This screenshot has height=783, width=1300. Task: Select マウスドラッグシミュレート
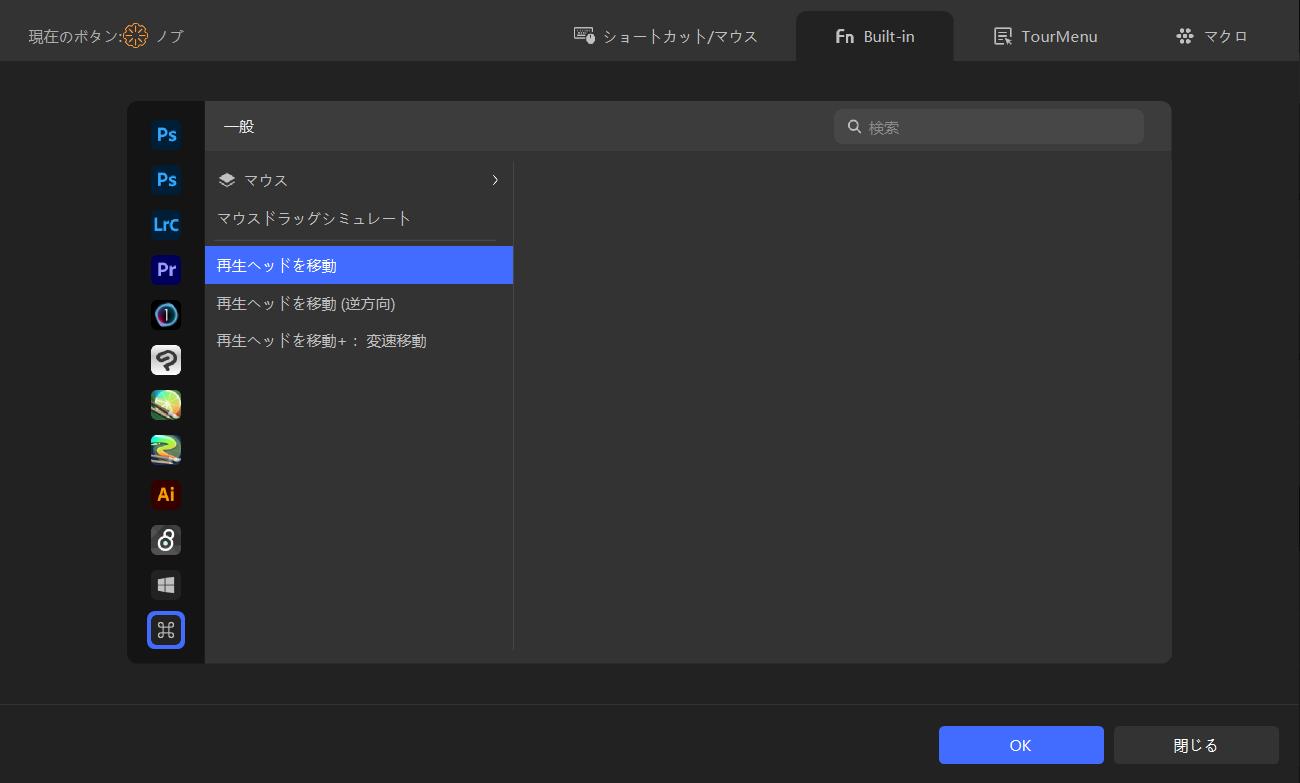coord(314,218)
